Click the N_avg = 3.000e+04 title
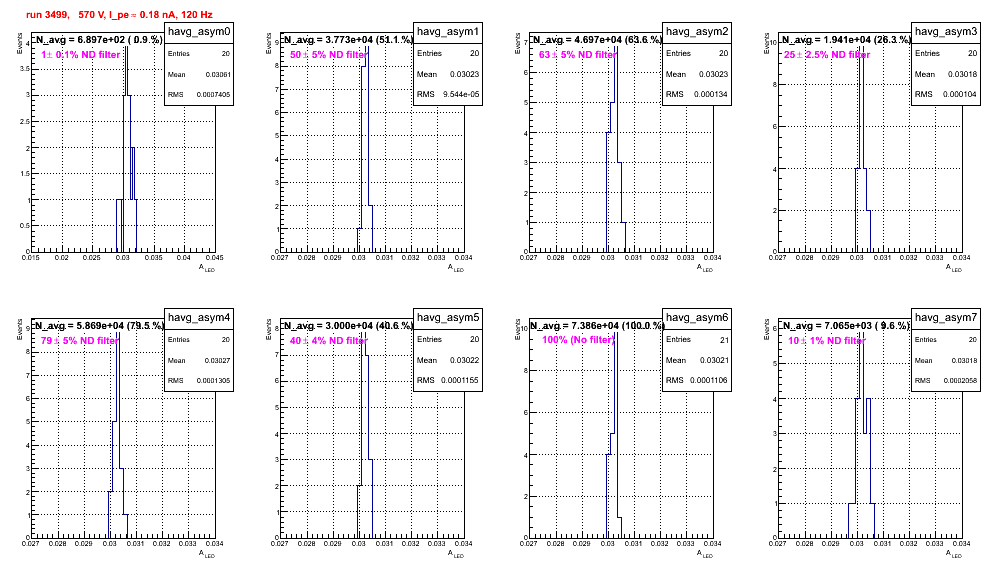996x572 pixels. 348,326
